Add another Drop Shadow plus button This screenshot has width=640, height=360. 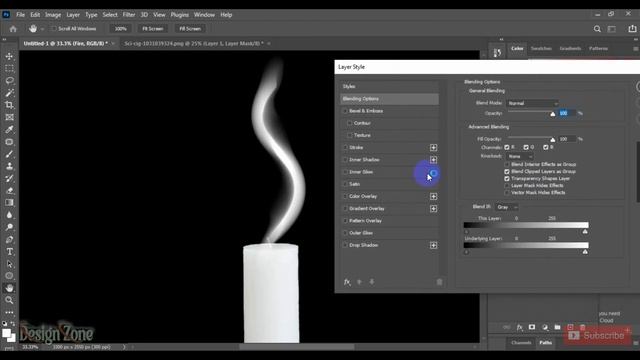click(433, 245)
